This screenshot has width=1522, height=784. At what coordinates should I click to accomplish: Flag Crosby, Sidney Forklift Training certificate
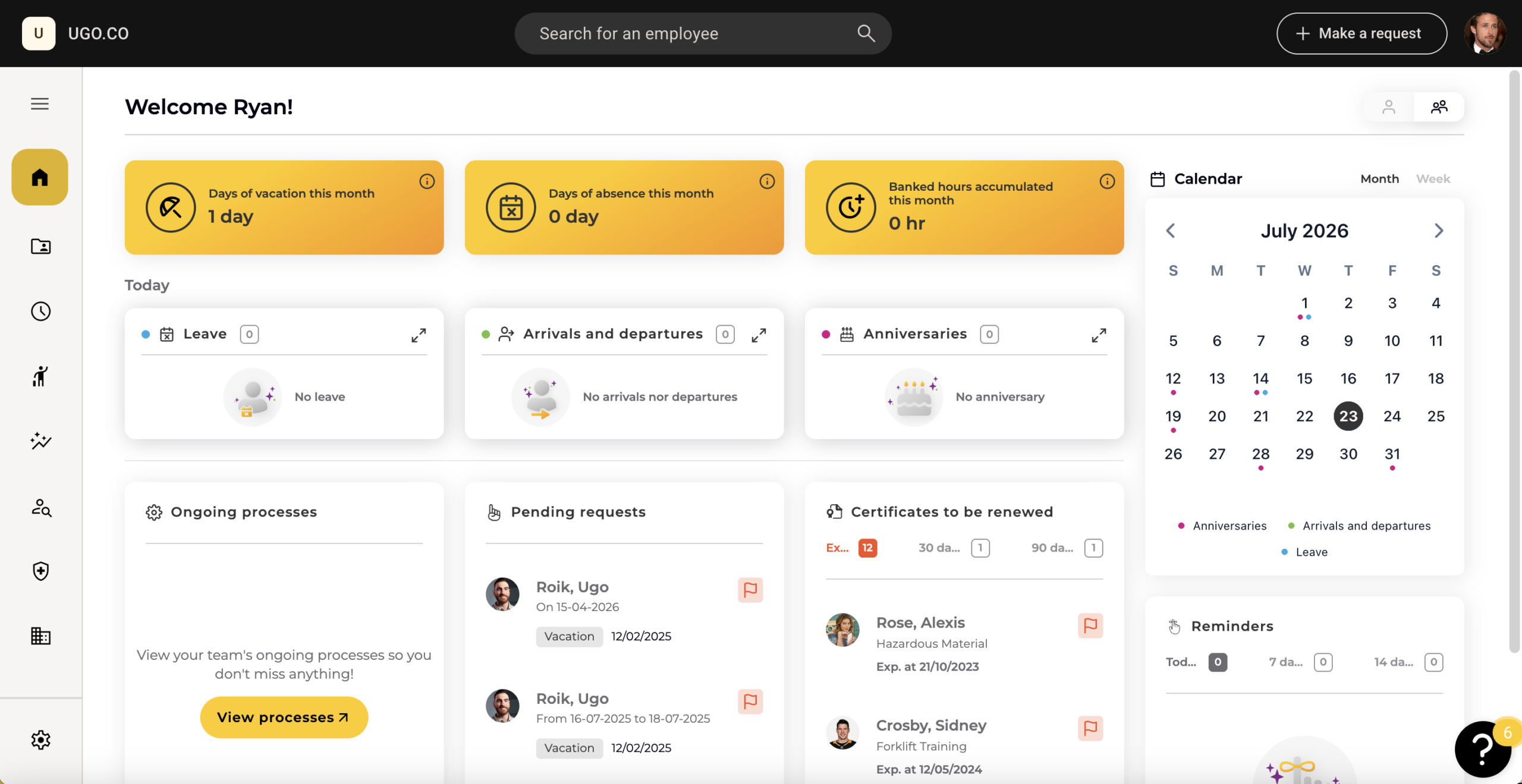pyautogui.click(x=1090, y=728)
